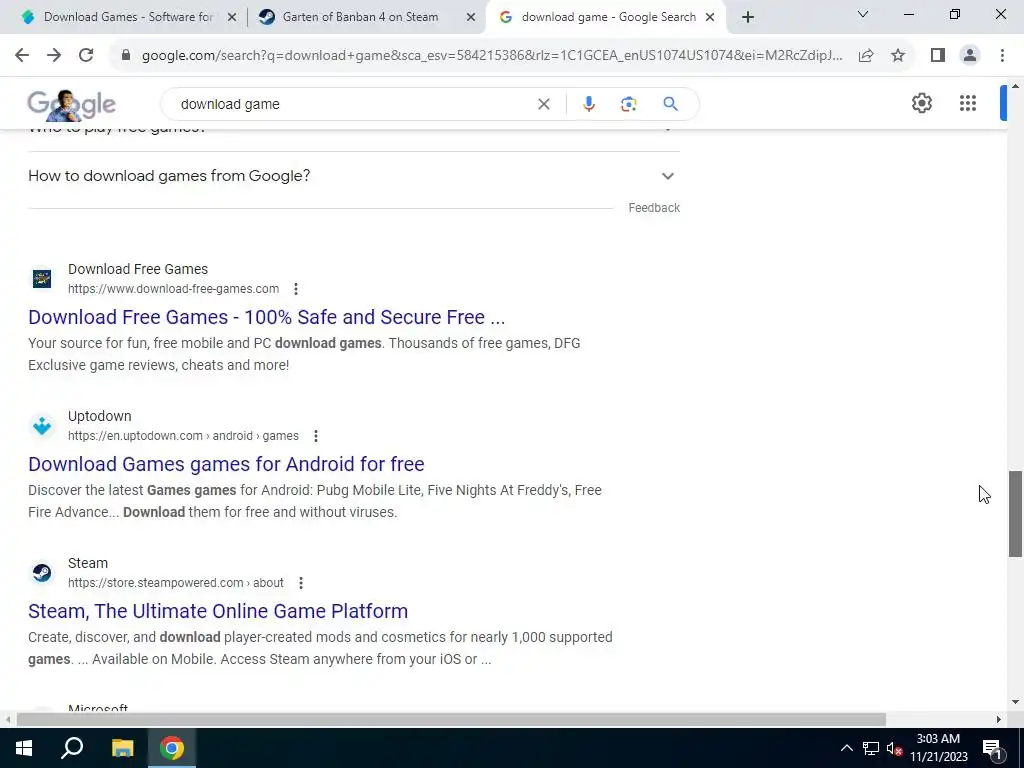Click the horizontal scrollbar thumb

(451, 719)
